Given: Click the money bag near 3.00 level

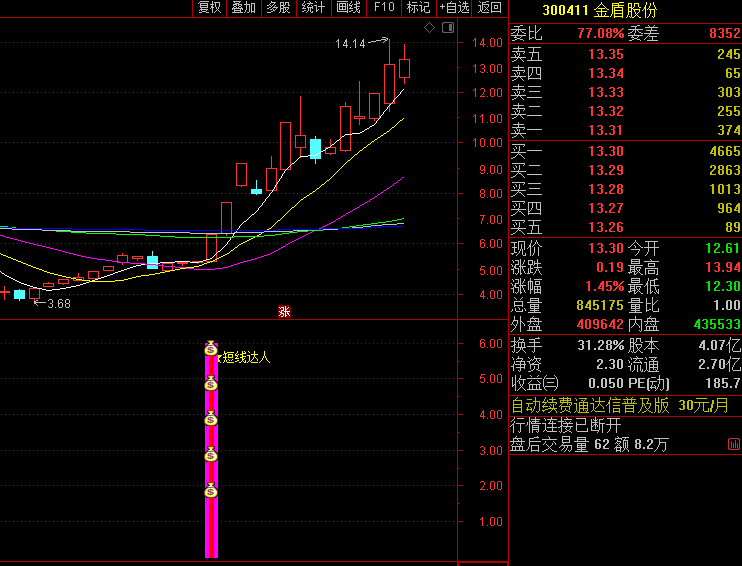Looking at the screenshot, I should pyautogui.click(x=211, y=454).
